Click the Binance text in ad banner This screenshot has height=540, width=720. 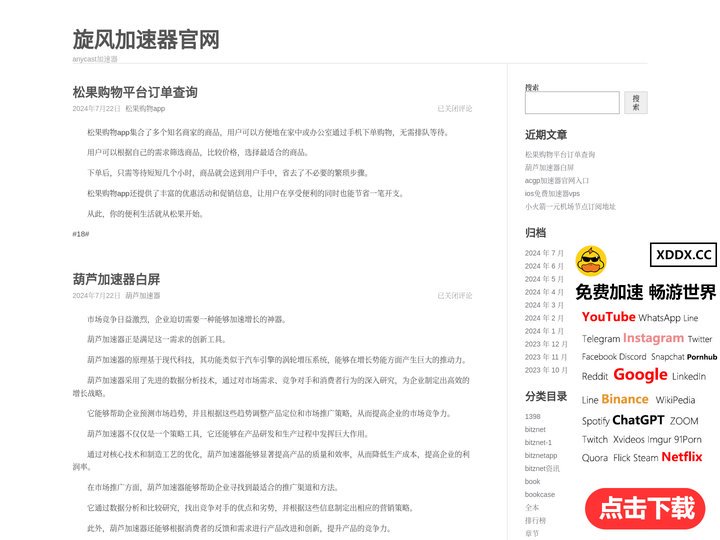click(x=624, y=399)
